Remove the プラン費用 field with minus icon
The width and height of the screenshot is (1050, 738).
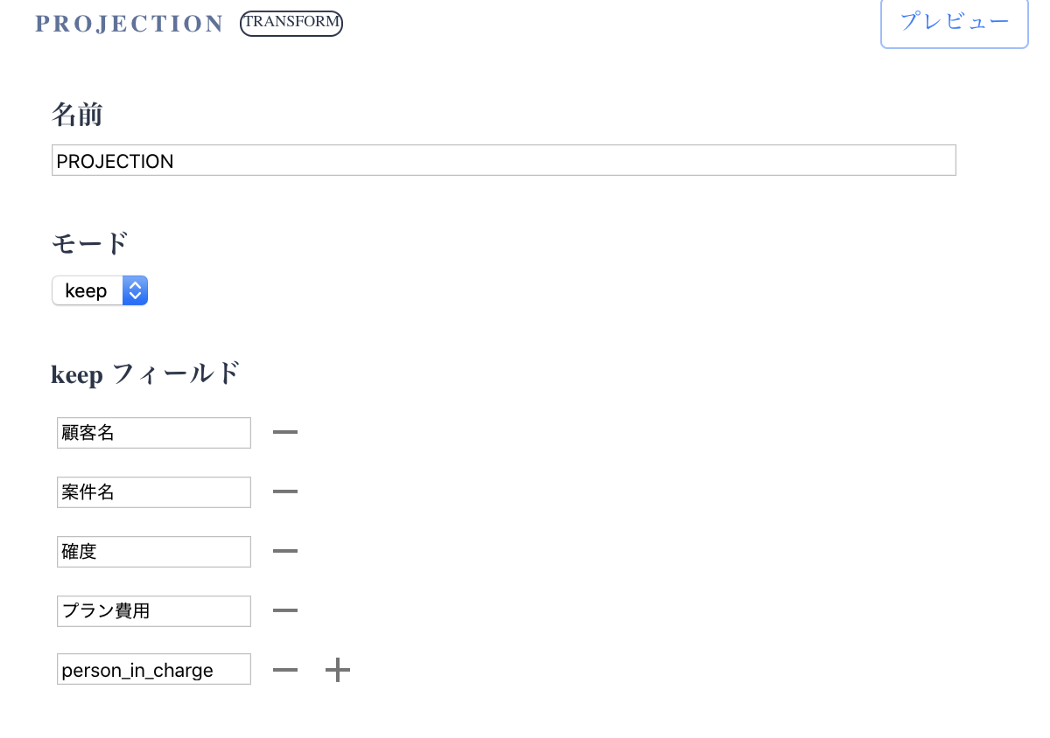pos(285,611)
